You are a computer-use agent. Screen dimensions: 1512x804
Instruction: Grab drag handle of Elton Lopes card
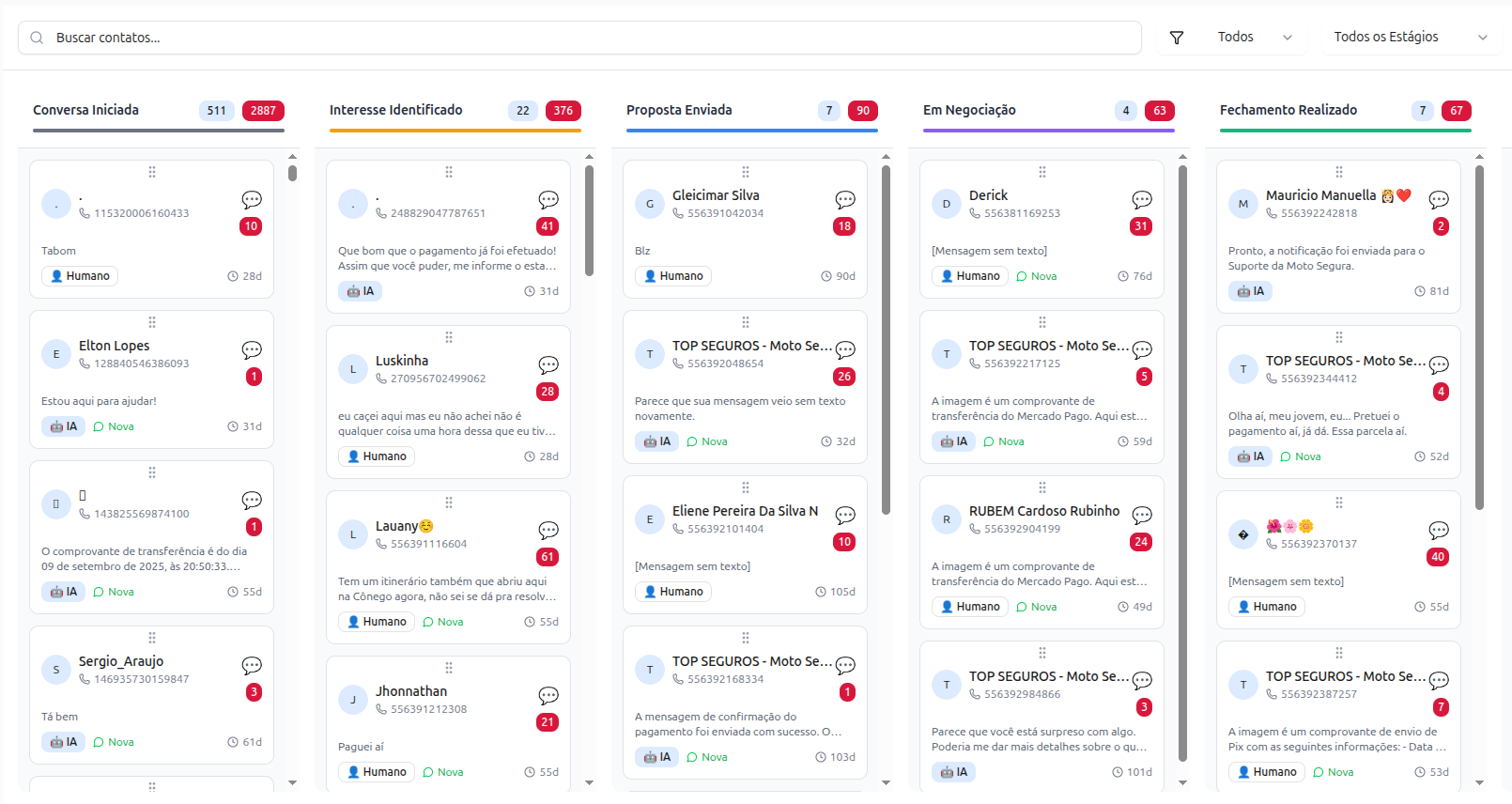click(x=152, y=322)
